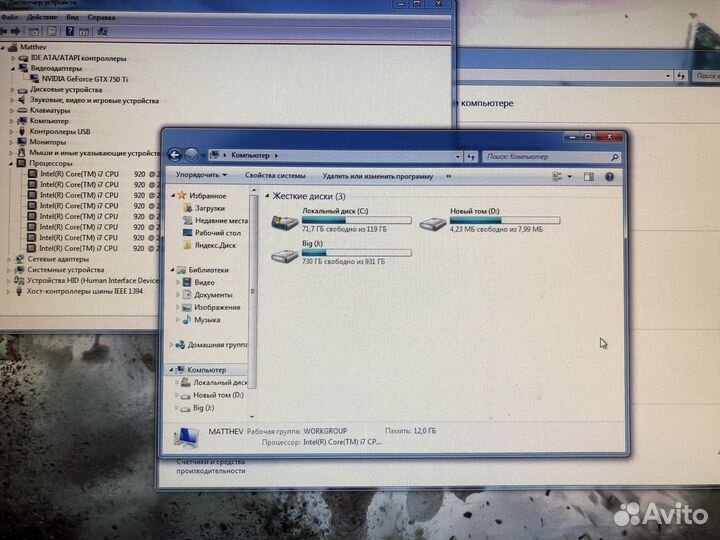Click the navigation pane vertical scrollbar

(x=253, y=291)
